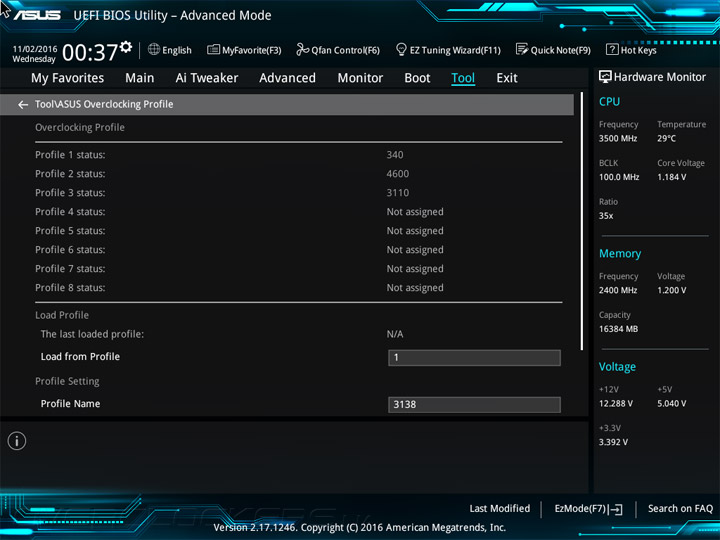Click the vertical scrollbar of the profile list

(582, 221)
